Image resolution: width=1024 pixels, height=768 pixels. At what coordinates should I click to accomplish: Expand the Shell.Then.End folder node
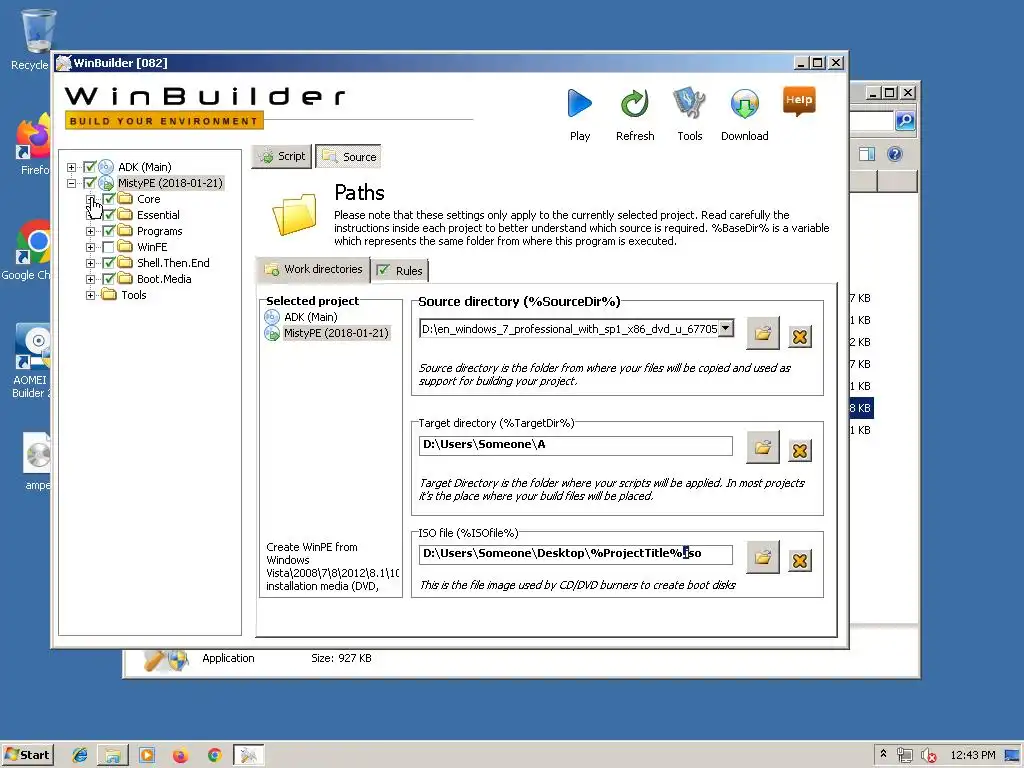[x=91, y=263]
